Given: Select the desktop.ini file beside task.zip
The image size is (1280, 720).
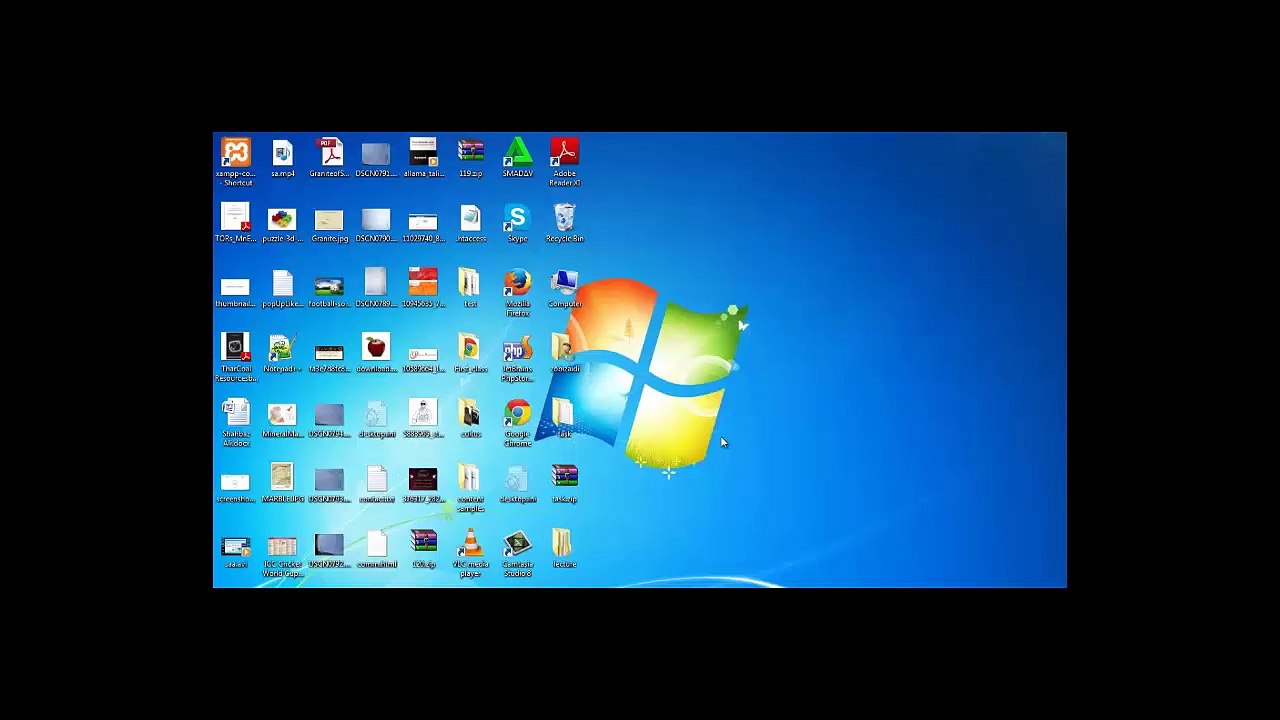Looking at the screenshot, I should pos(517,479).
